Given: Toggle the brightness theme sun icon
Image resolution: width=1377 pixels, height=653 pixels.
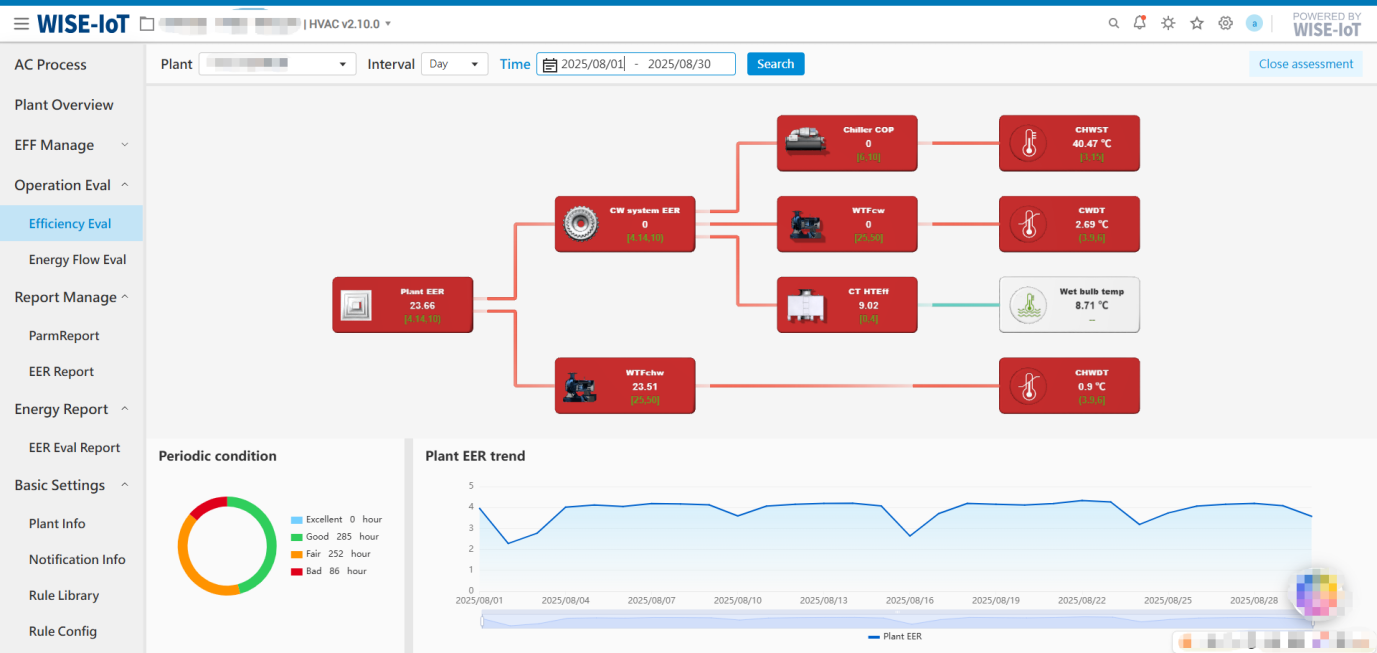Looking at the screenshot, I should (1168, 24).
